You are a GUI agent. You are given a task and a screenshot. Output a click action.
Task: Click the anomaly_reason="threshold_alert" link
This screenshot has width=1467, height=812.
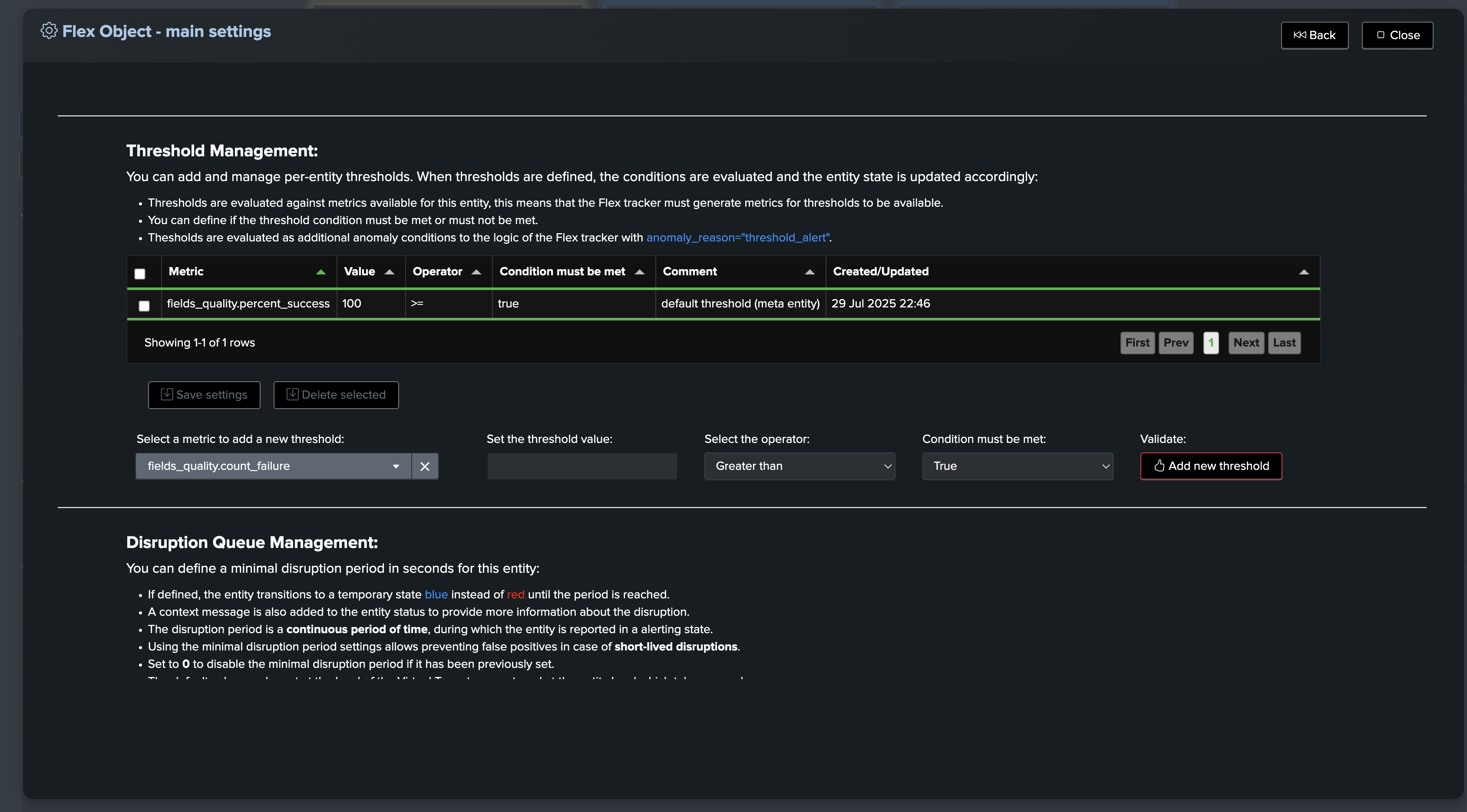[x=737, y=238]
